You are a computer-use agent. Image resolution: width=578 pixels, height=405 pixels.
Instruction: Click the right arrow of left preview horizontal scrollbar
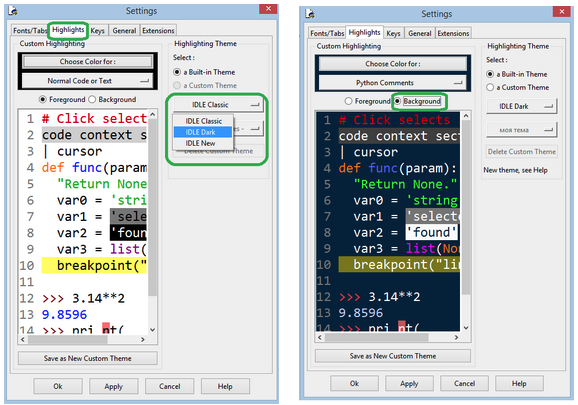[143, 339]
